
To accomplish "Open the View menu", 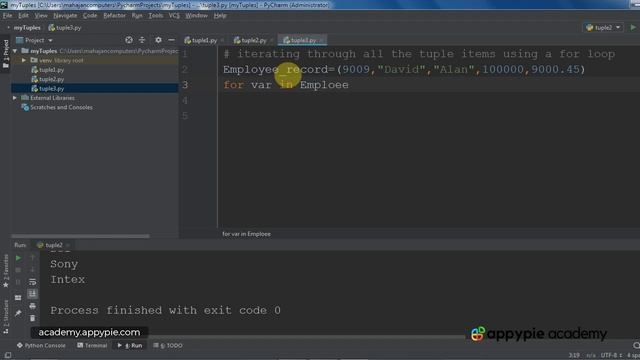I will pos(41,16).
